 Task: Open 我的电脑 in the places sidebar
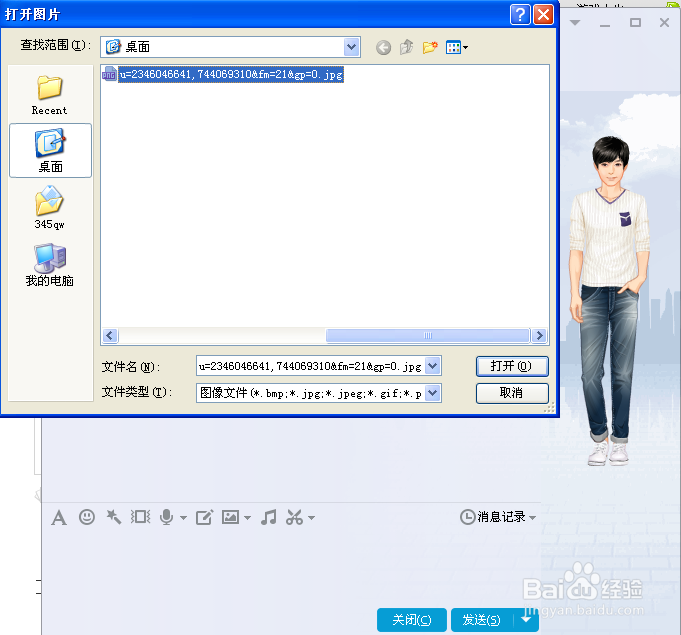[50, 265]
